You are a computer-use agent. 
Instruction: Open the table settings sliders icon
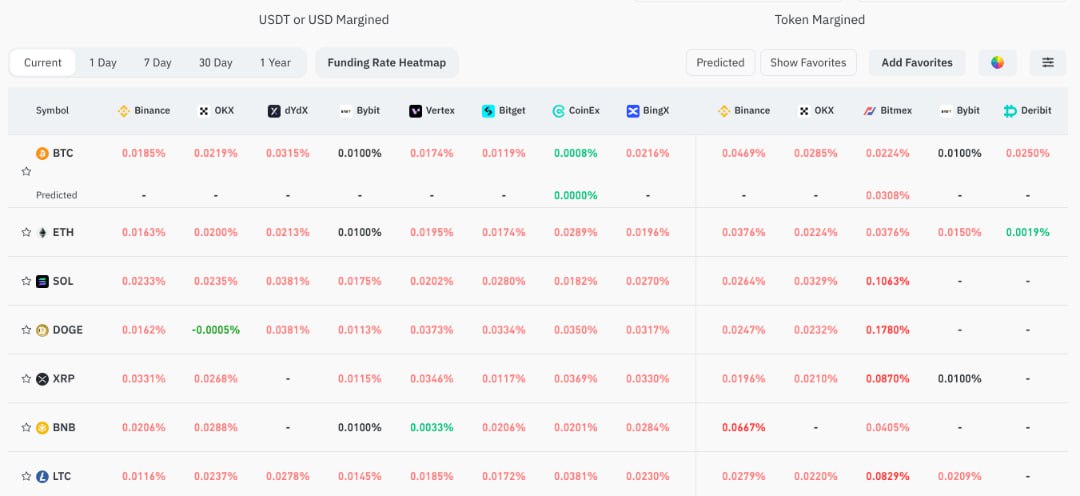point(1048,63)
